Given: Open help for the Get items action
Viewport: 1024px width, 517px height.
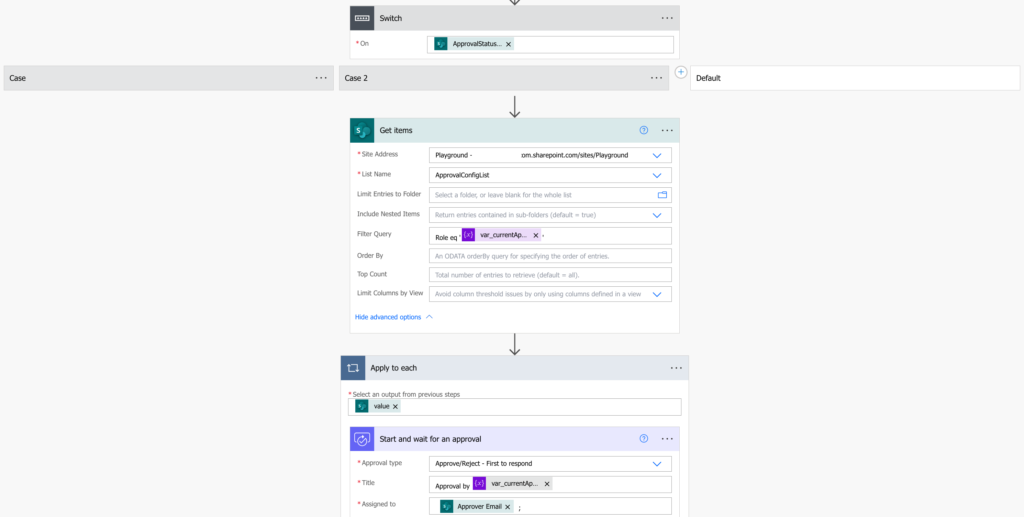Looking at the screenshot, I should coord(644,131).
